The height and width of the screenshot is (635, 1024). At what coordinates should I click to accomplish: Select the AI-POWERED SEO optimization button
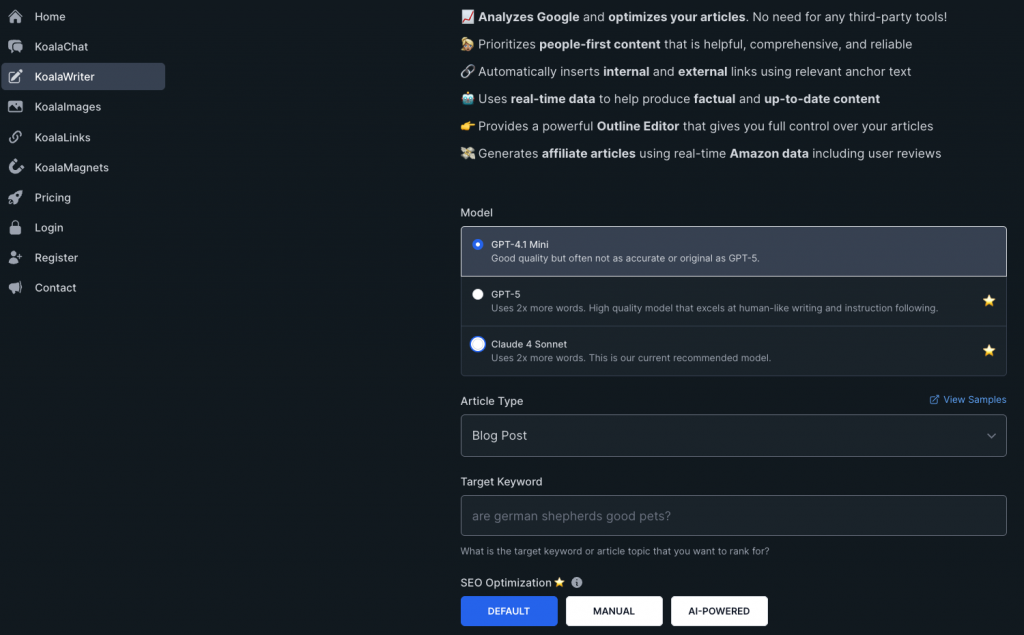click(x=719, y=611)
